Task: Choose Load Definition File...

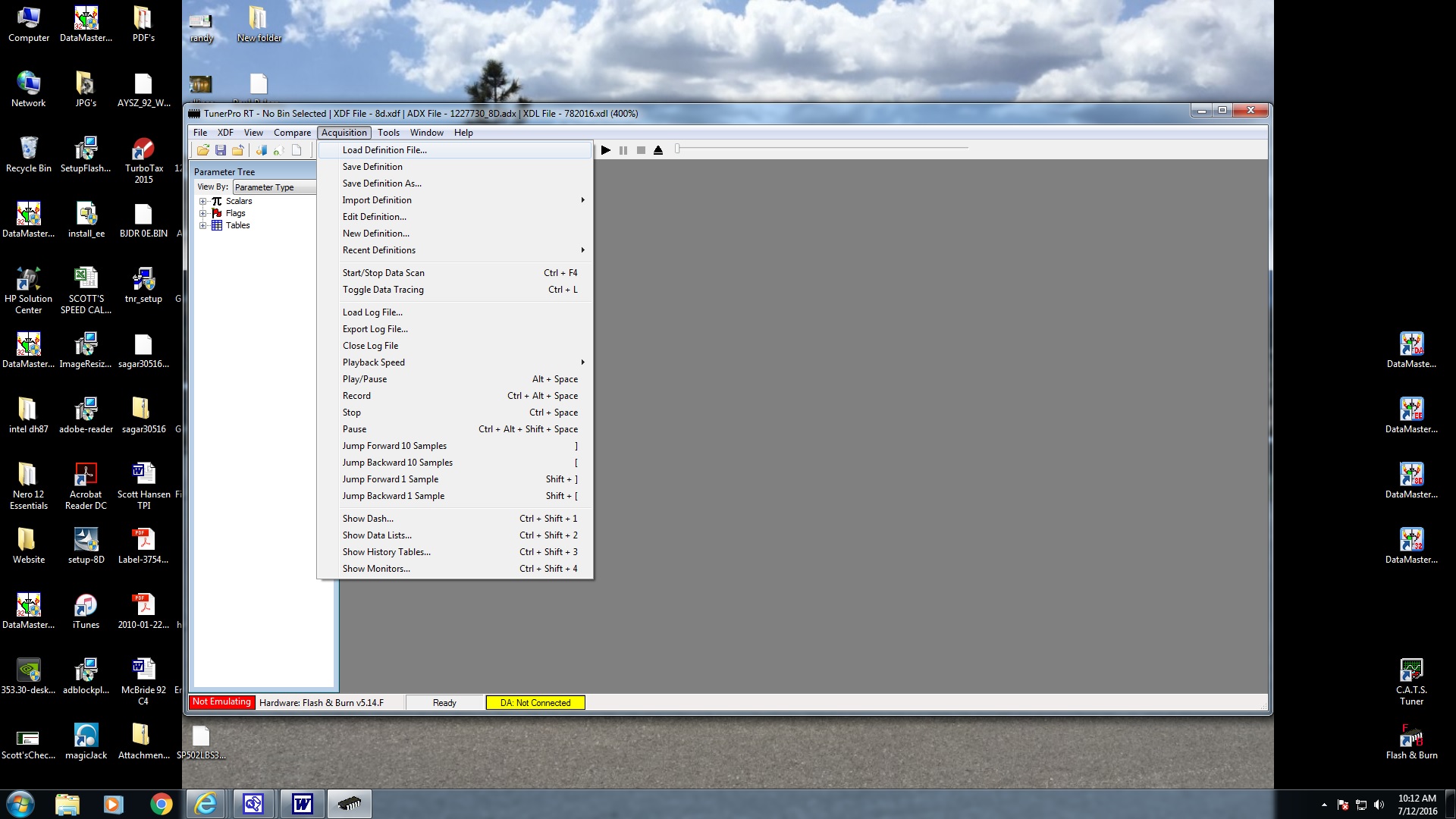Action: pos(455,150)
